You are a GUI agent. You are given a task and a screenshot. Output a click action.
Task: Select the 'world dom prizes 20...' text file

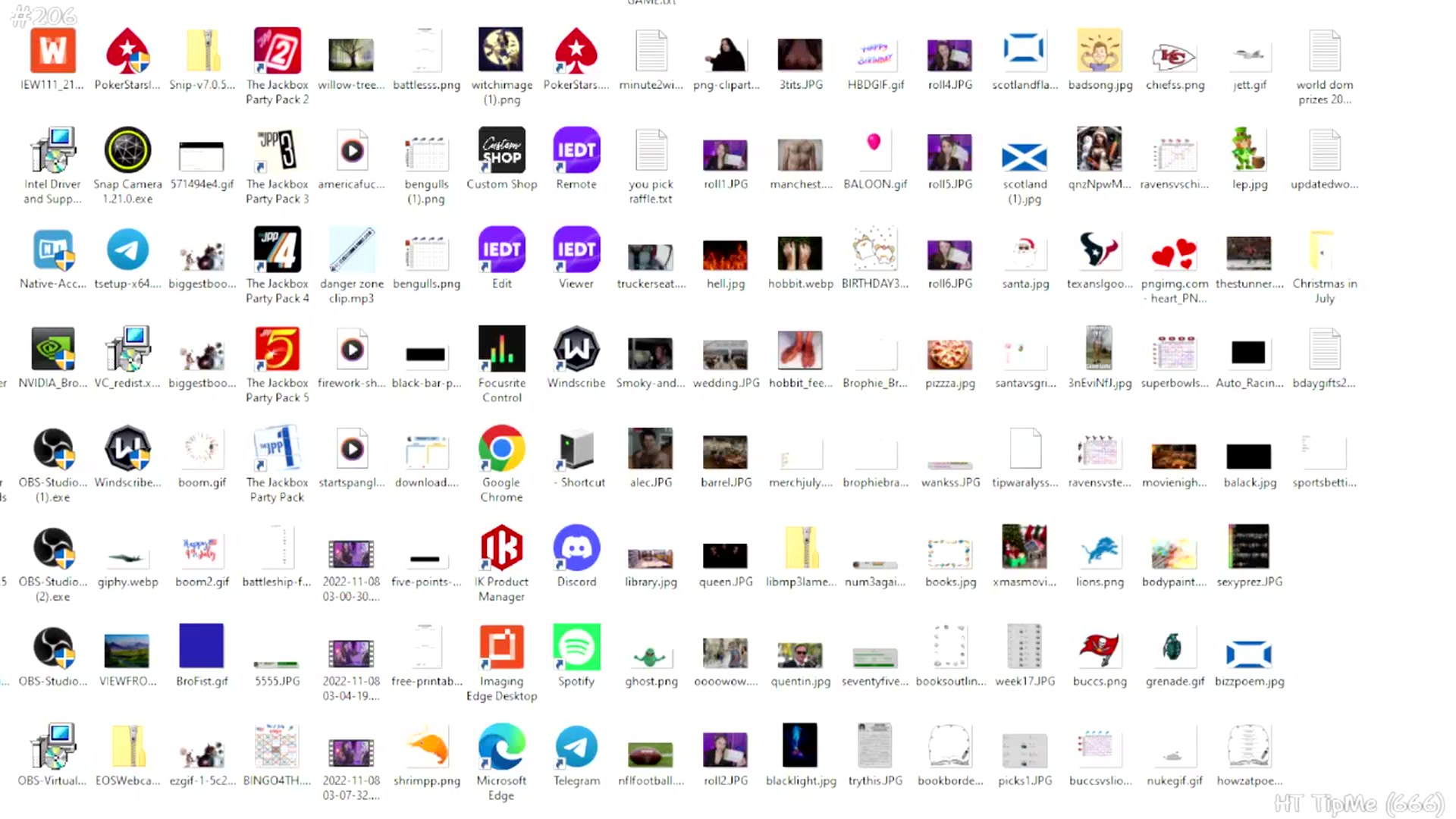click(1324, 51)
